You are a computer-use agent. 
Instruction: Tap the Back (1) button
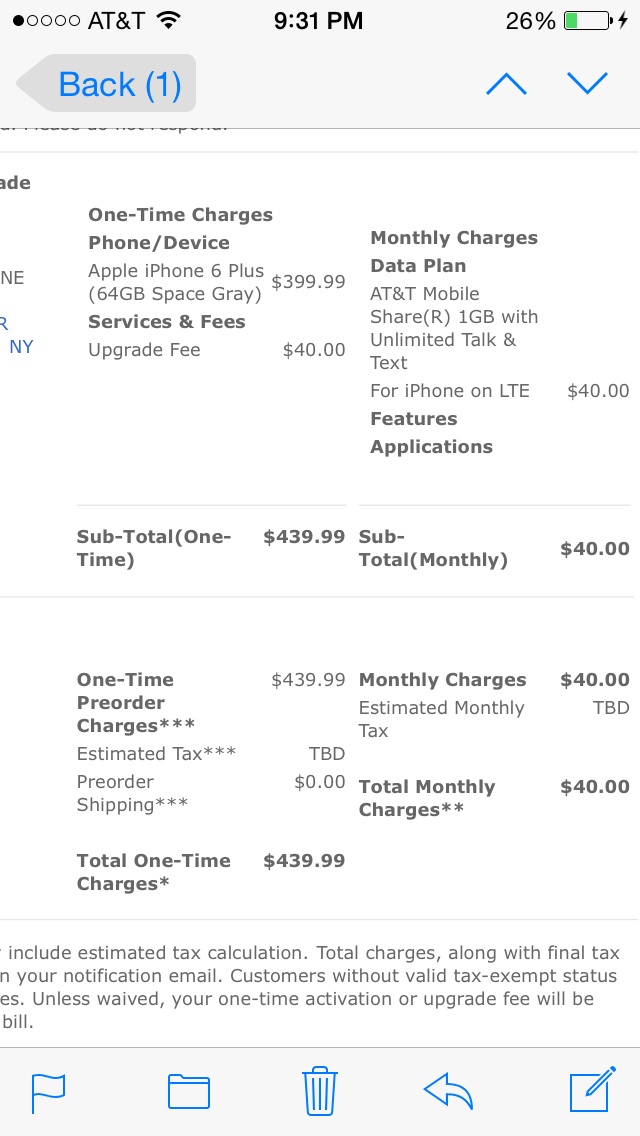point(107,83)
